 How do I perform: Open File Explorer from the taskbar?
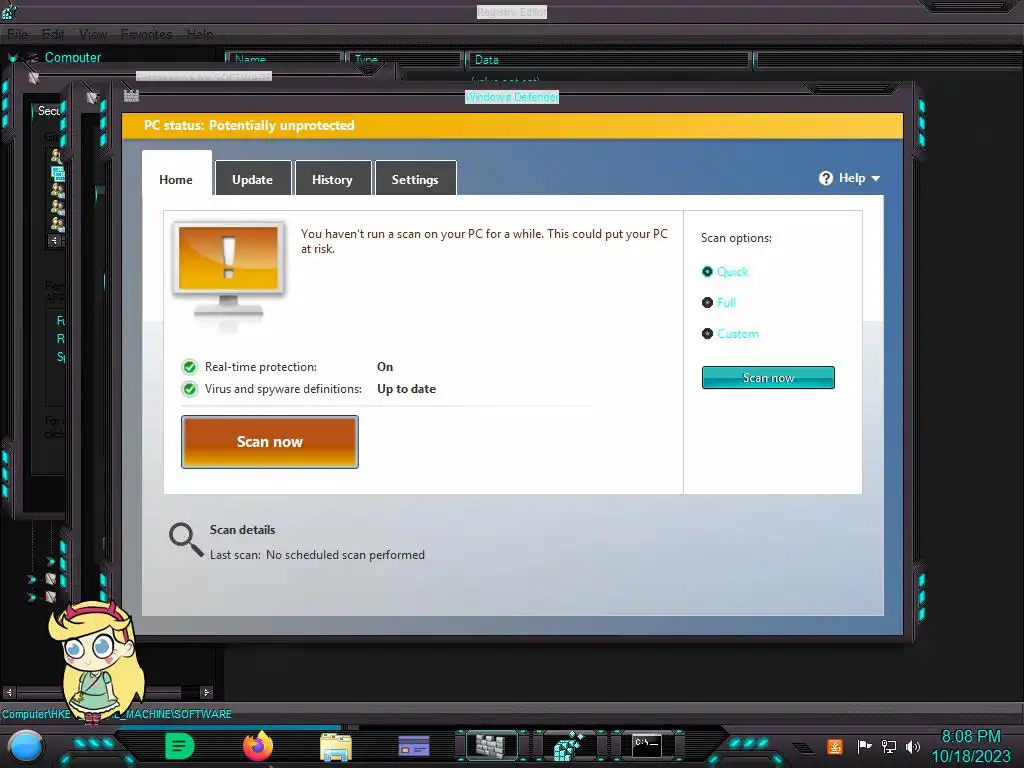pos(336,747)
